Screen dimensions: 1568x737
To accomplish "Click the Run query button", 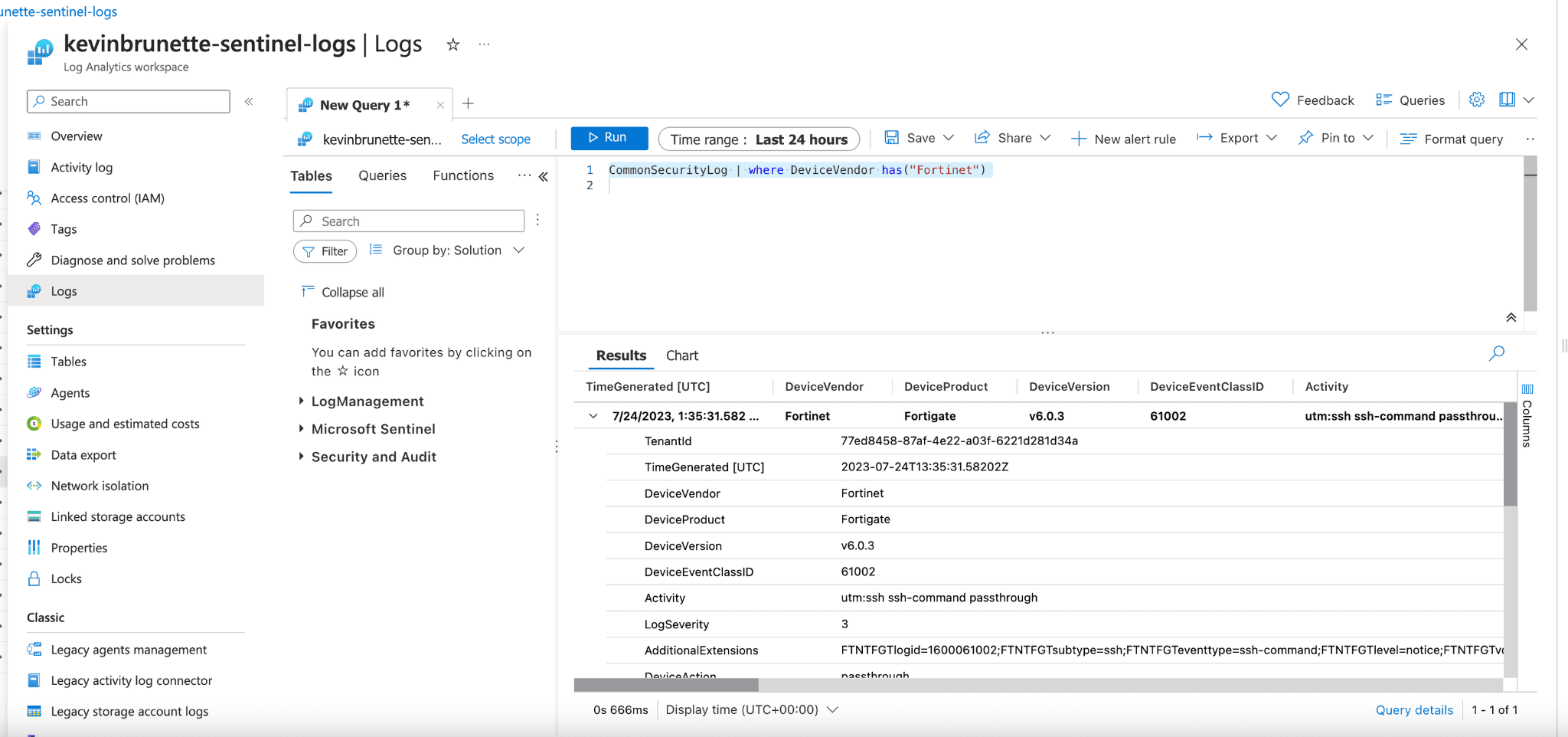I will tap(609, 138).
